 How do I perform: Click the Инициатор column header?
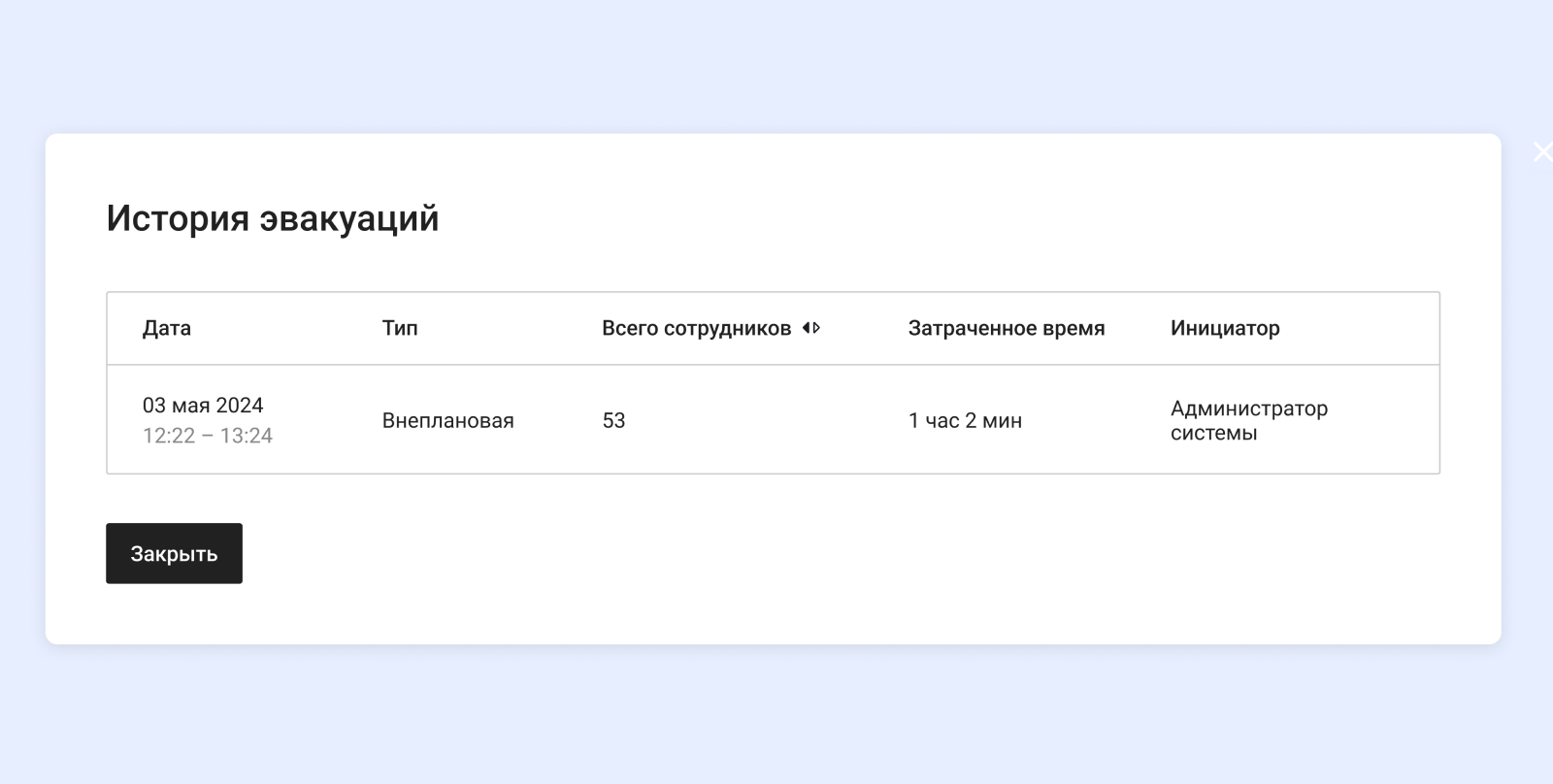click(1225, 328)
